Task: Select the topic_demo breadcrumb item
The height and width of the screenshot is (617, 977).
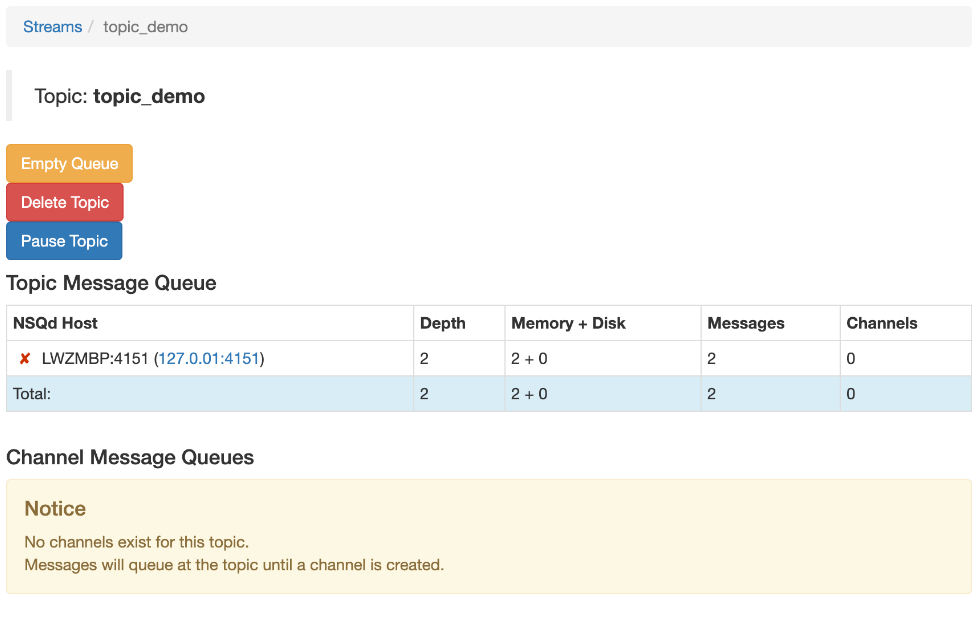Action: coord(145,27)
